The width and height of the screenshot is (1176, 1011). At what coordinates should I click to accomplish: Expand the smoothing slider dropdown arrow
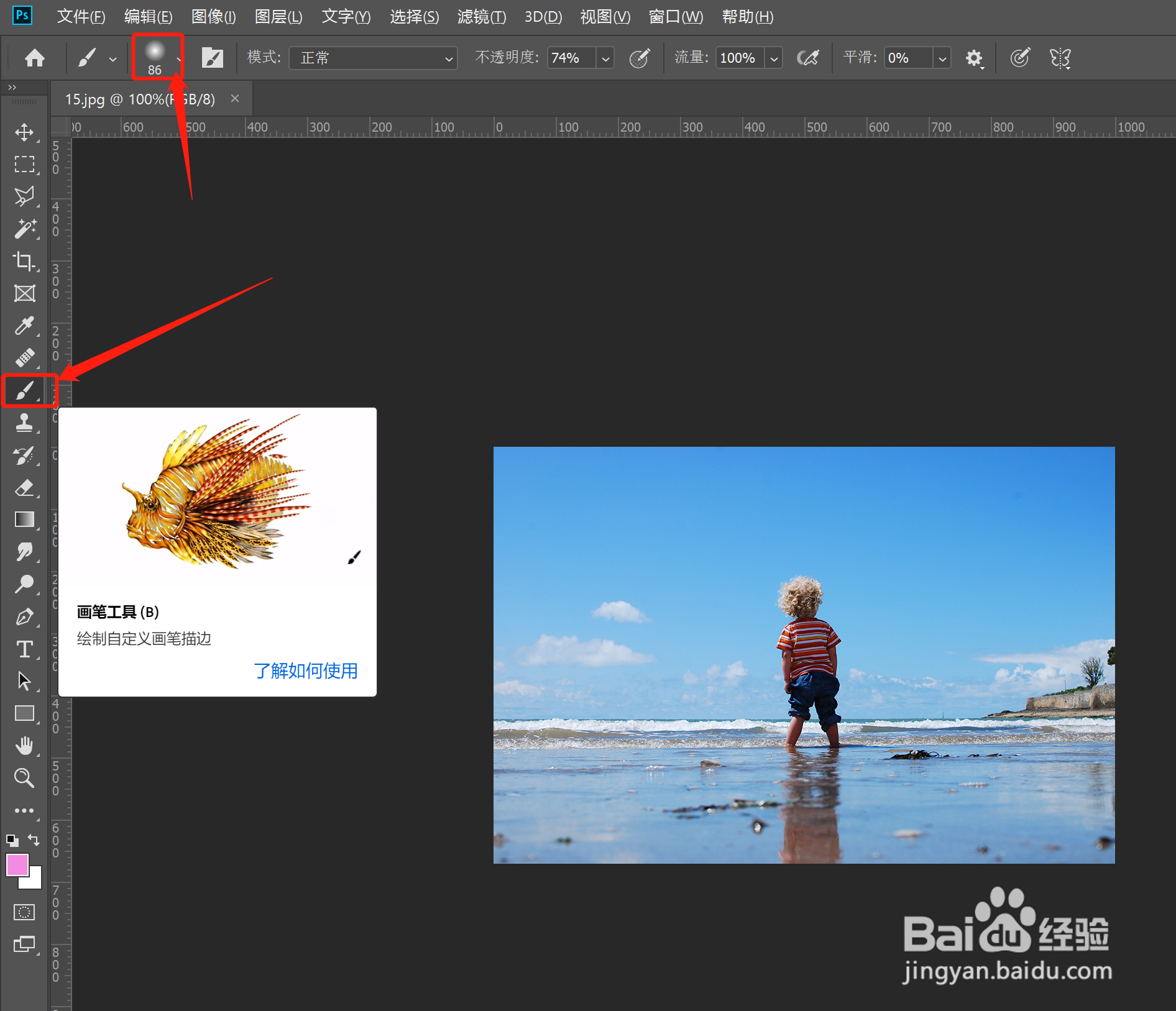pos(942,58)
